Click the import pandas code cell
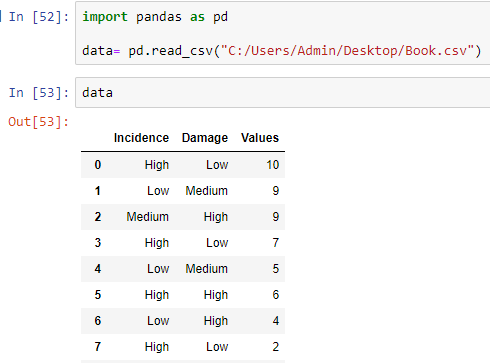The height and width of the screenshot is (363, 490). pos(283,33)
